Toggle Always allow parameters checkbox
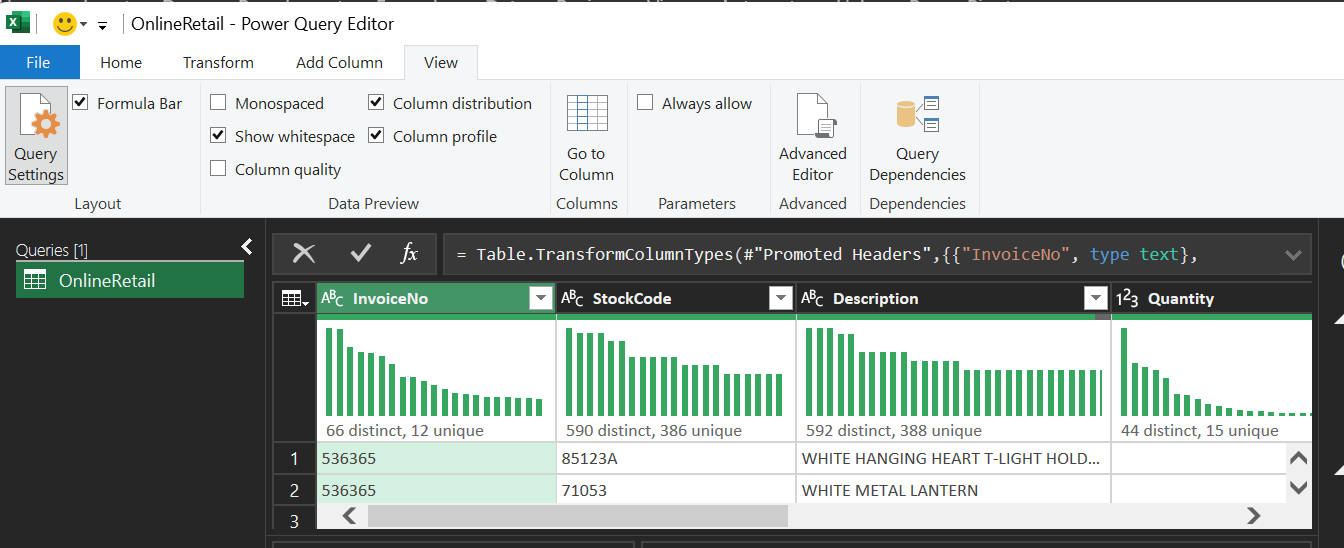 coord(645,103)
